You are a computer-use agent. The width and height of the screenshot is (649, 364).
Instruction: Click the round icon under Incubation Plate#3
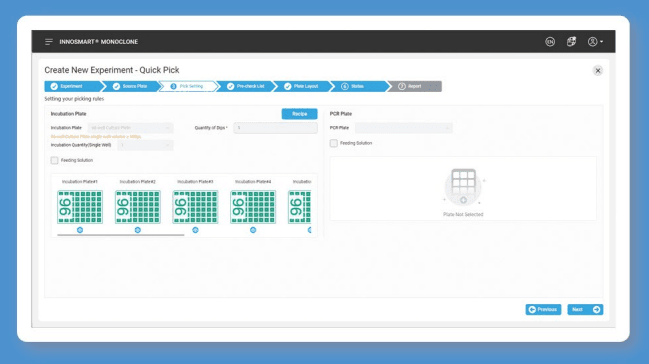click(195, 230)
